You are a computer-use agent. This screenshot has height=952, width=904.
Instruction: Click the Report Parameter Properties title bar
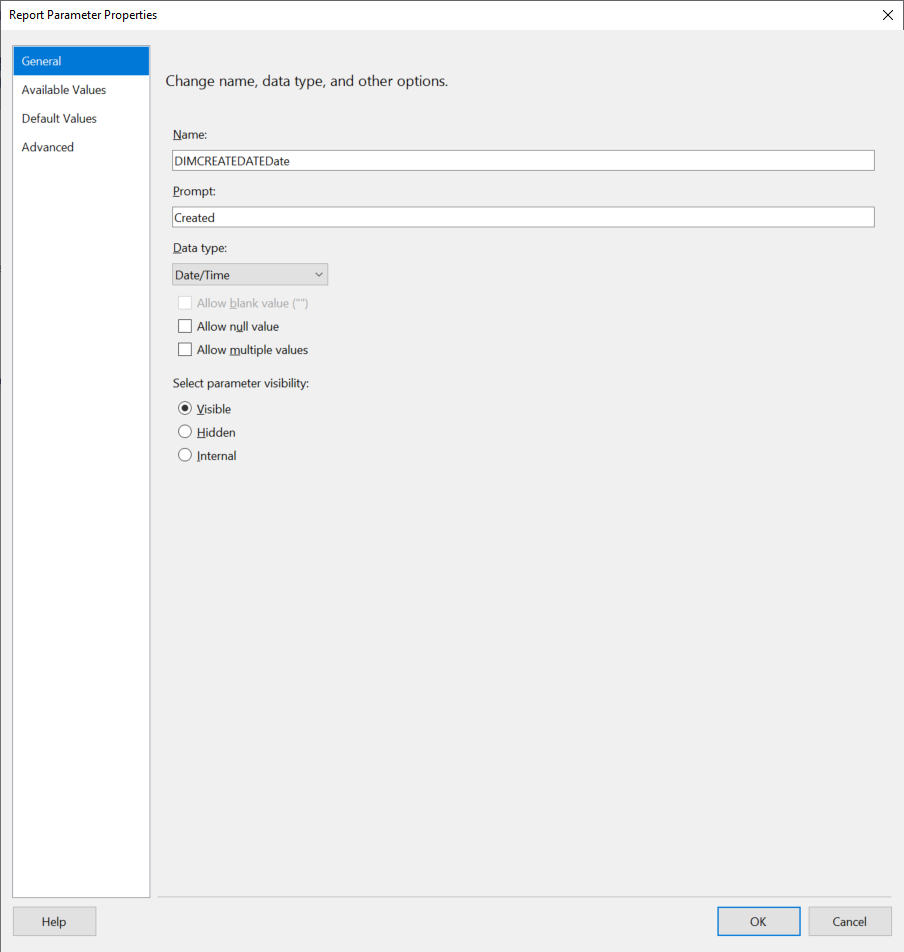(x=400, y=15)
